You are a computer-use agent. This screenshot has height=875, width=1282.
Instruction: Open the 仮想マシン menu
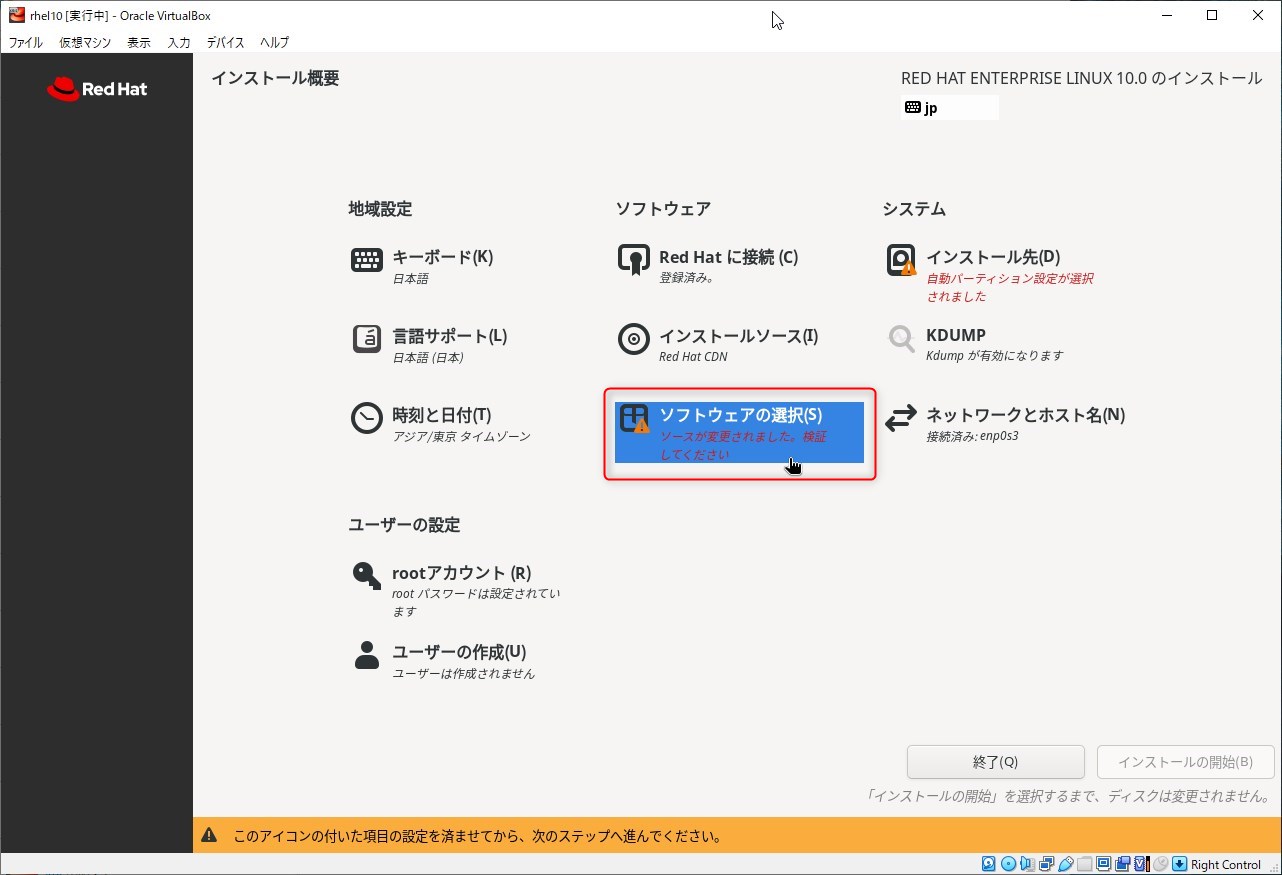pyautogui.click(x=85, y=42)
